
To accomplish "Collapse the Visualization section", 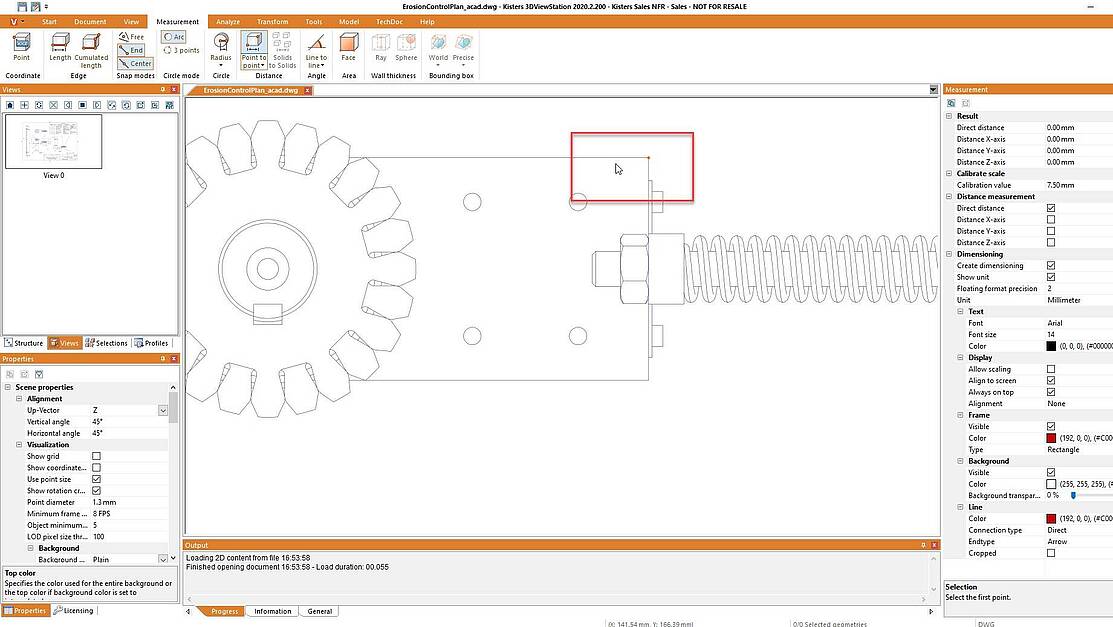I will tap(19, 445).
